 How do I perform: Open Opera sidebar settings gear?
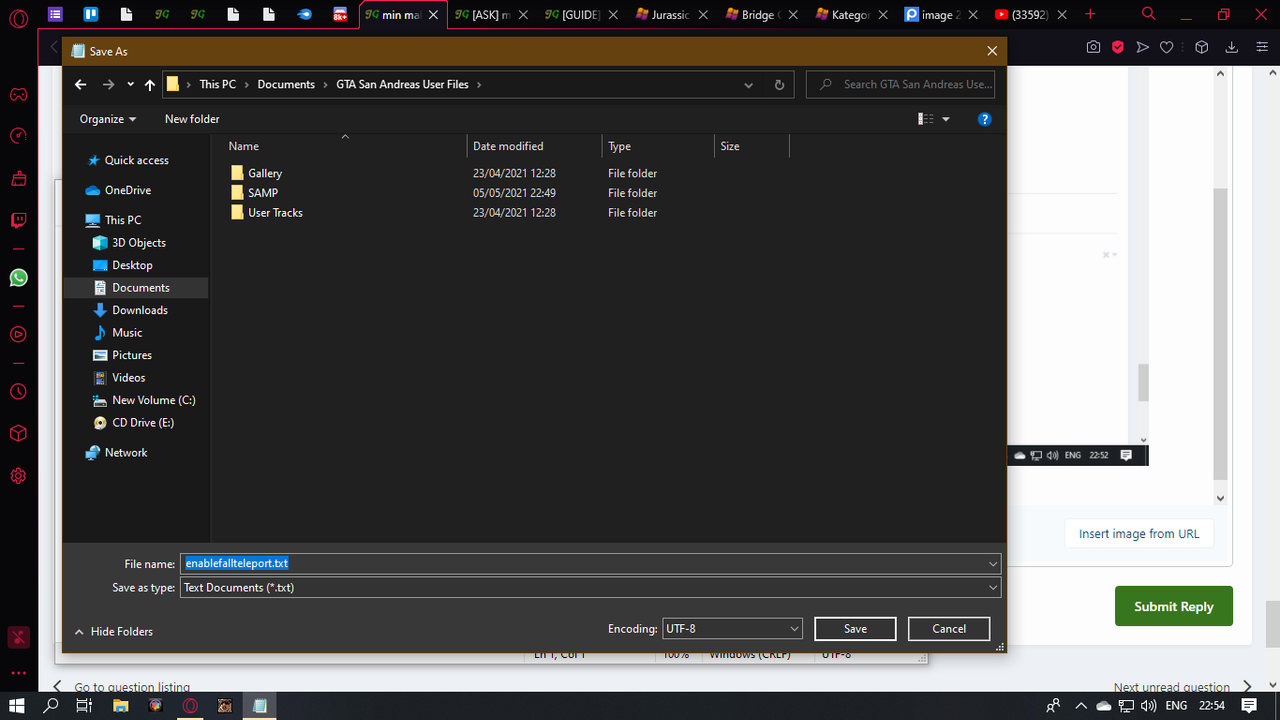point(18,476)
